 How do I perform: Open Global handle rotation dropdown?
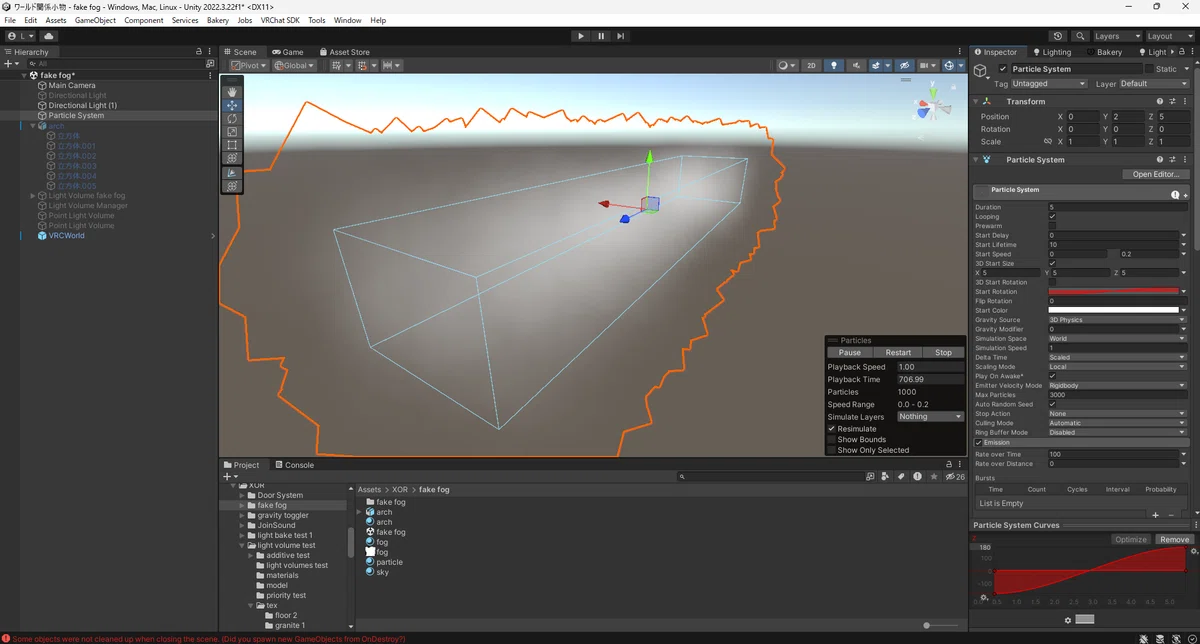[x=294, y=65]
